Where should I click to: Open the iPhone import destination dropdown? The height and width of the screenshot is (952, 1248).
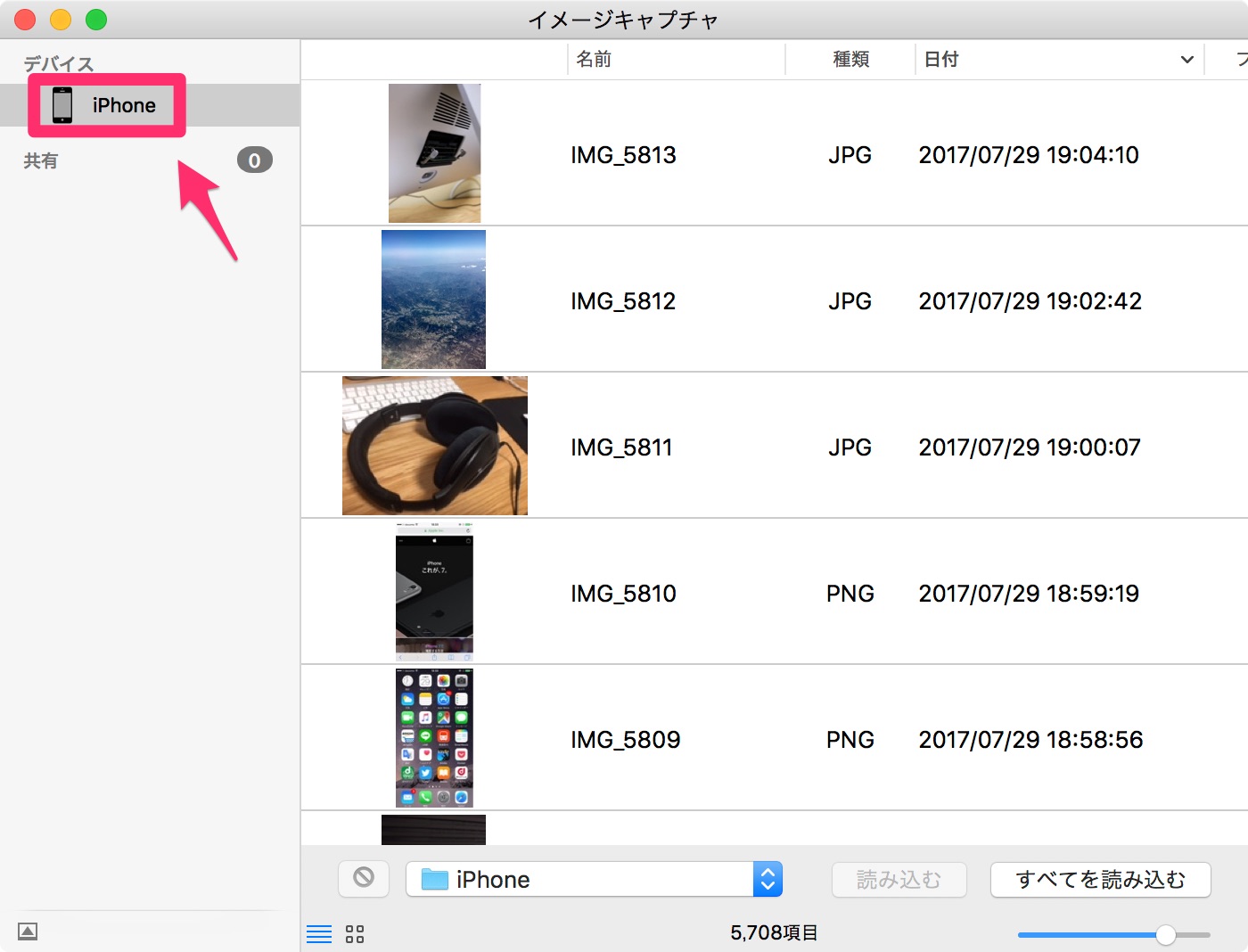coord(594,879)
